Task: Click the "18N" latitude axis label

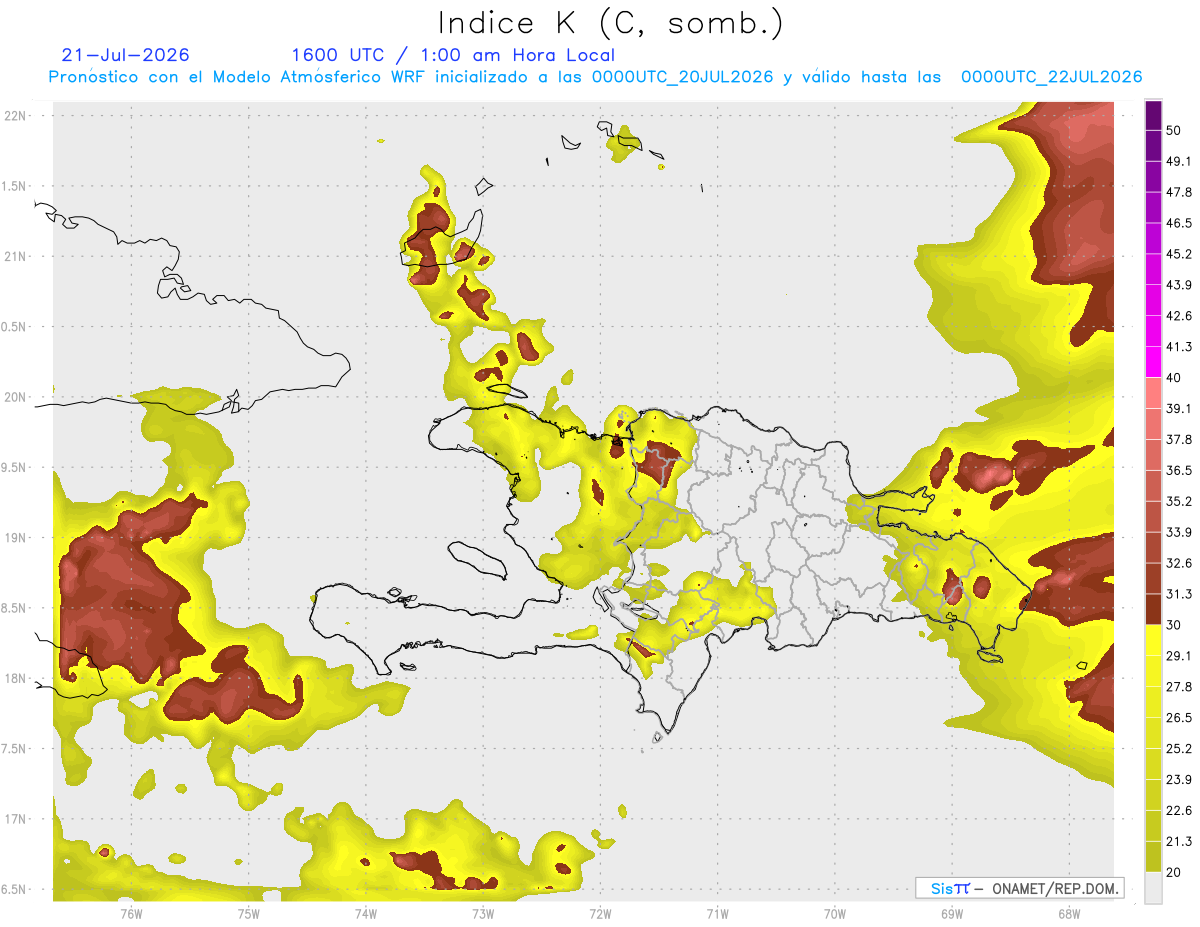Action: tap(16, 678)
